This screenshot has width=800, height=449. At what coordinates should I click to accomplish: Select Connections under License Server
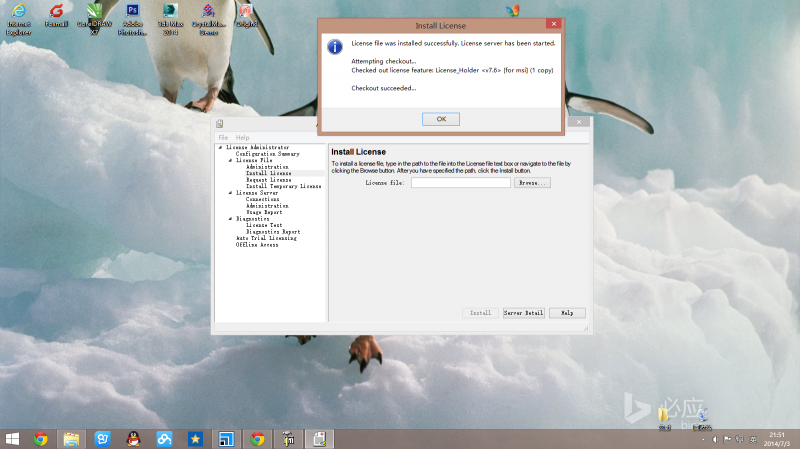[262, 199]
